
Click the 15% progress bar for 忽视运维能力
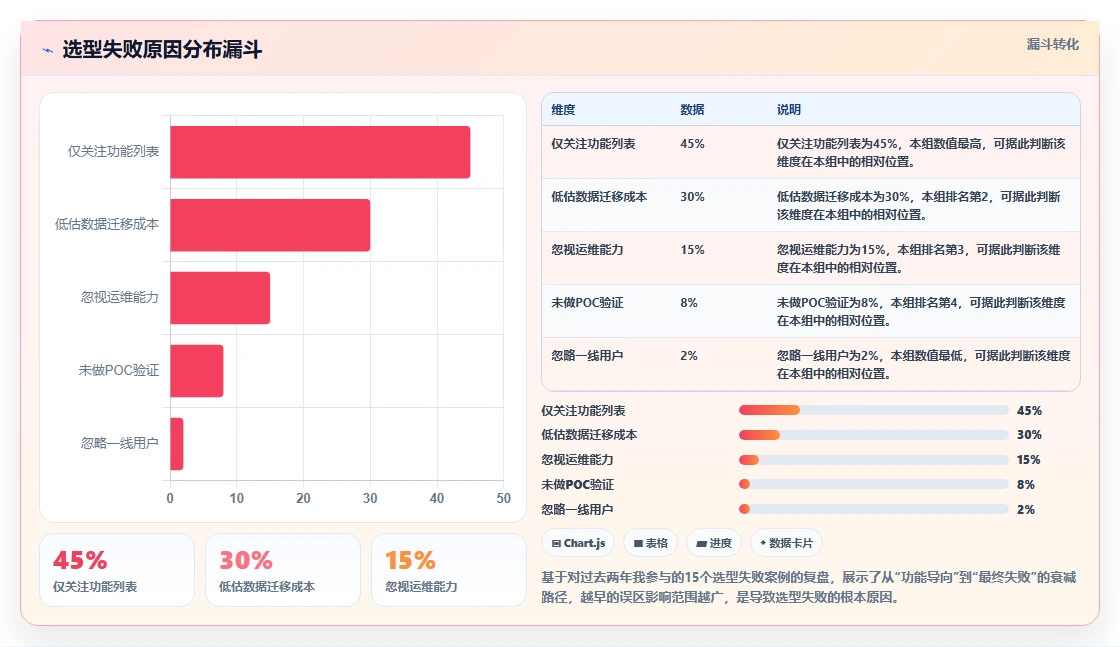pyautogui.click(x=873, y=460)
